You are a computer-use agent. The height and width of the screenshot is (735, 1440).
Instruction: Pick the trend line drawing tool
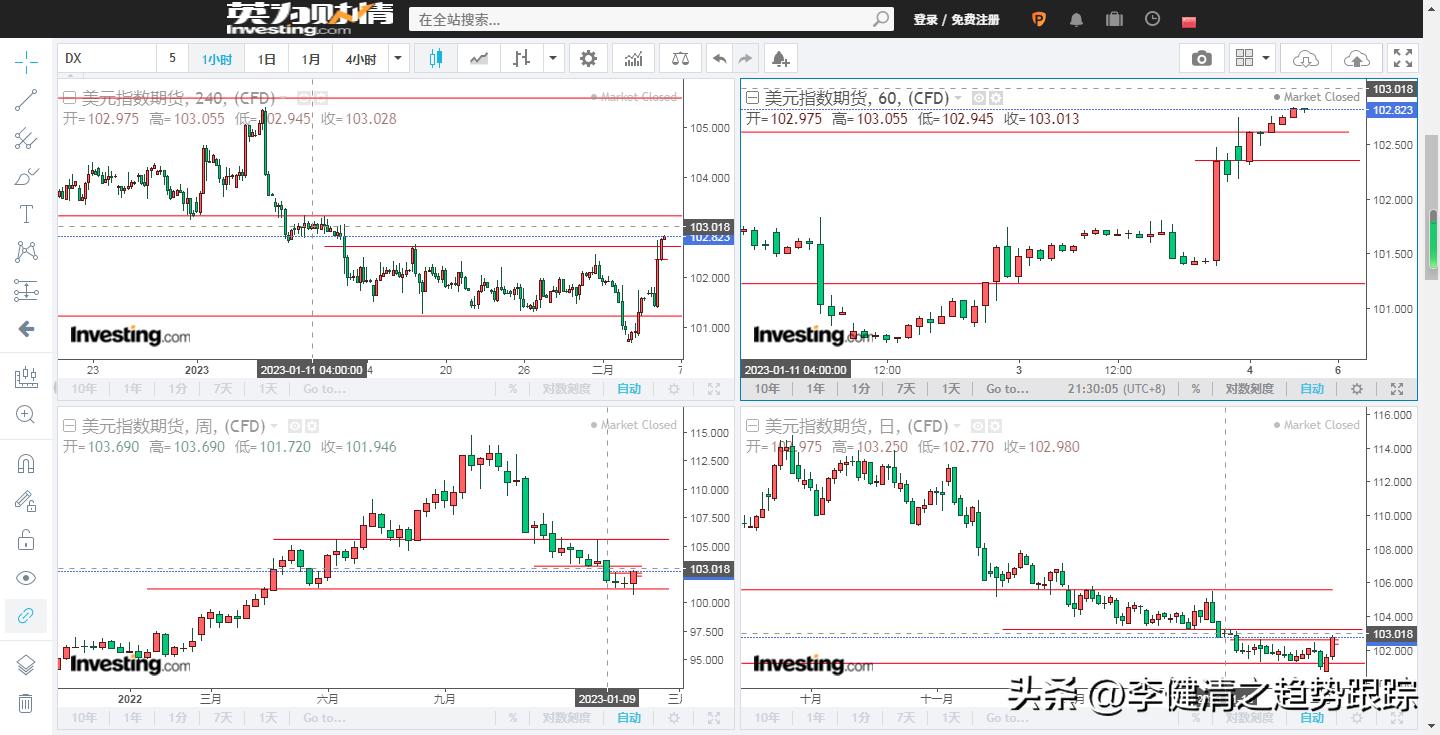click(x=26, y=100)
